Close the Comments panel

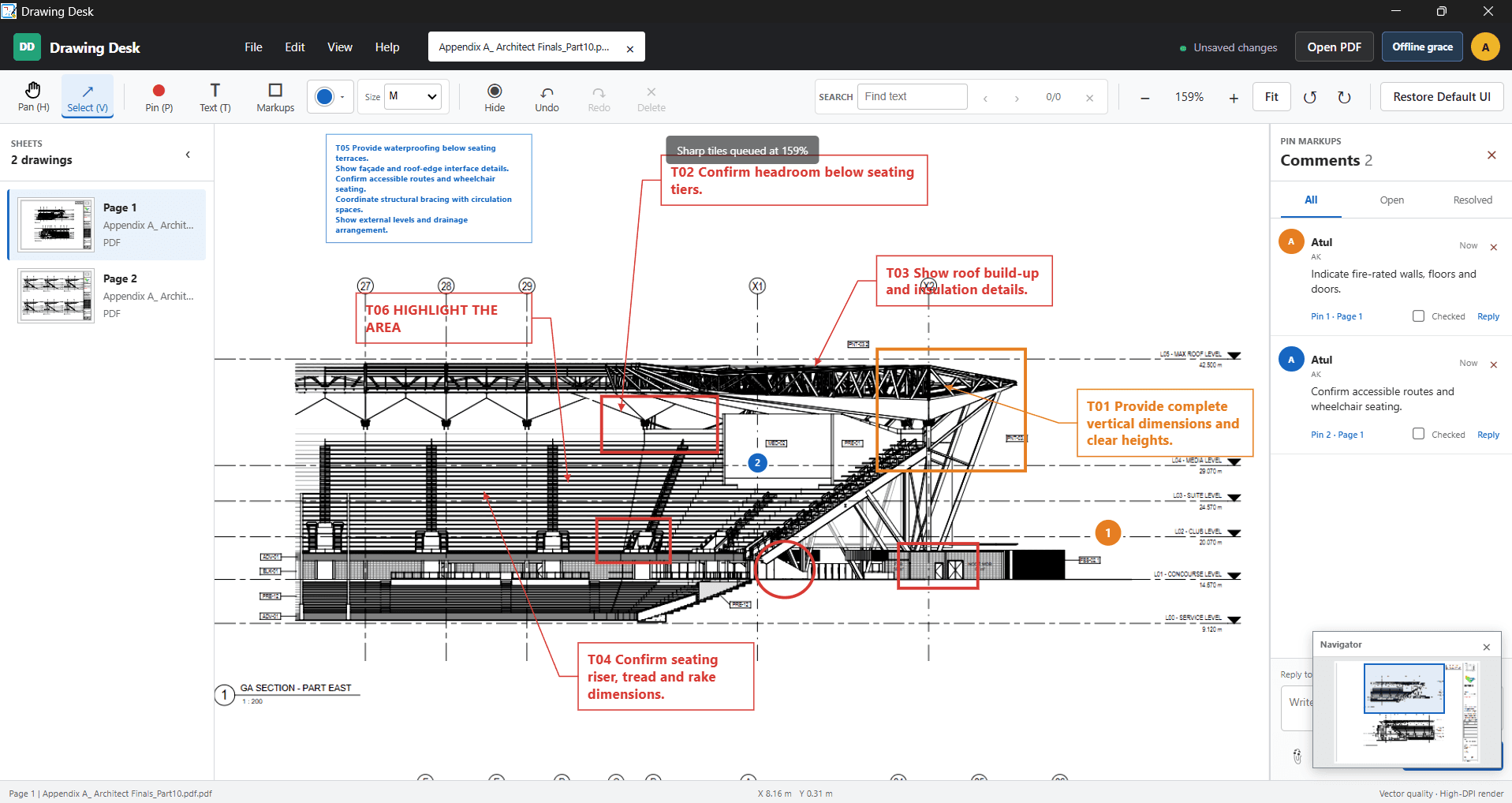[1491, 155]
